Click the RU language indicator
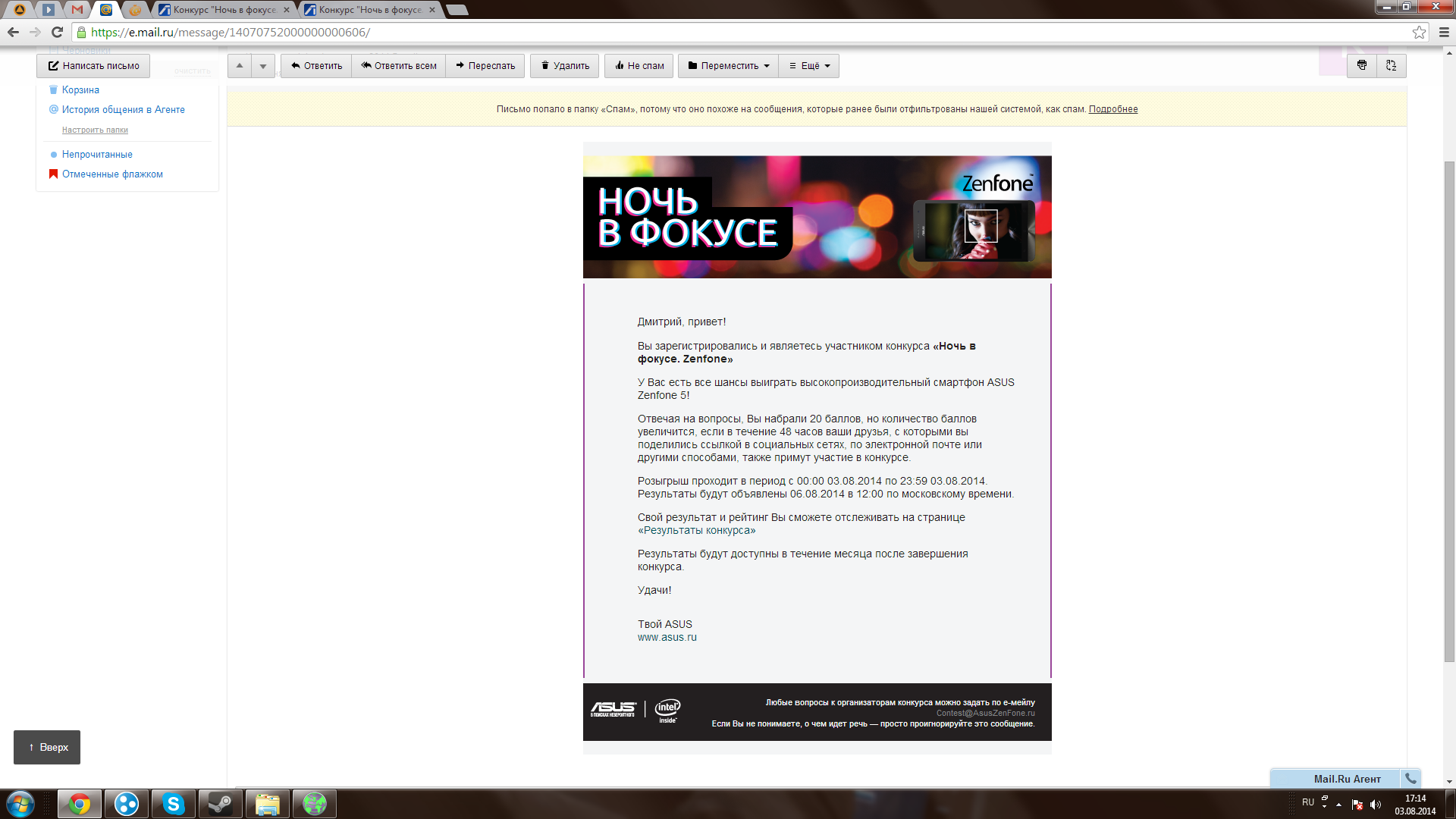The height and width of the screenshot is (819, 1456). tap(1308, 802)
